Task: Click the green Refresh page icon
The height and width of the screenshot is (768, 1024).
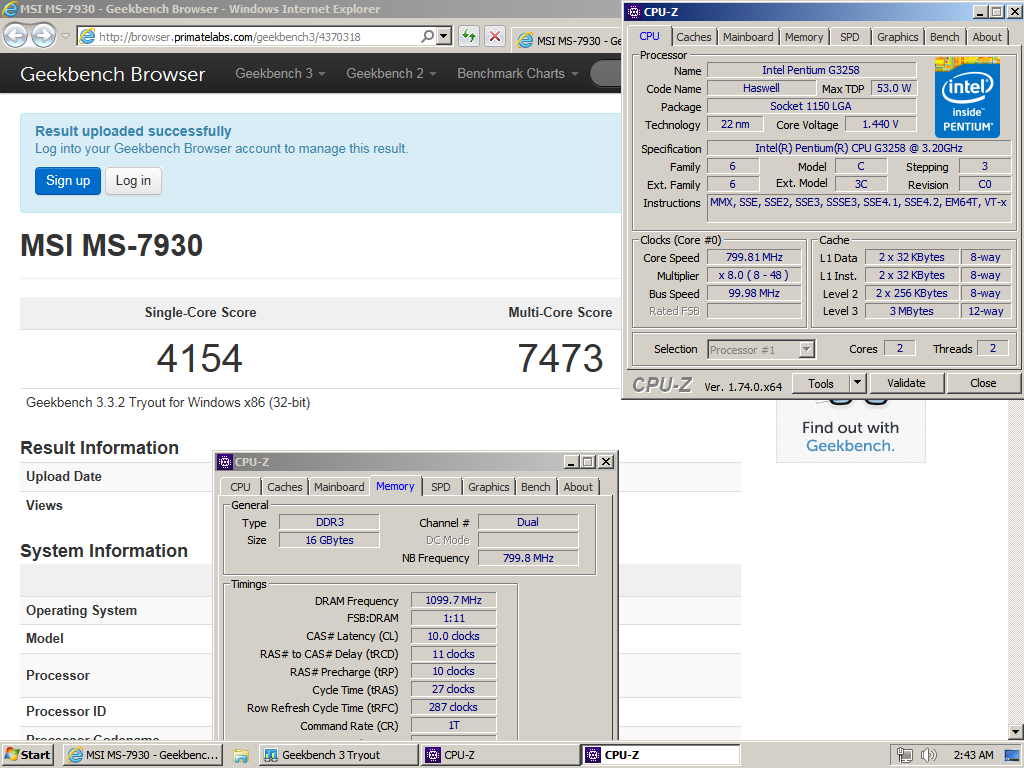Action: [468, 37]
